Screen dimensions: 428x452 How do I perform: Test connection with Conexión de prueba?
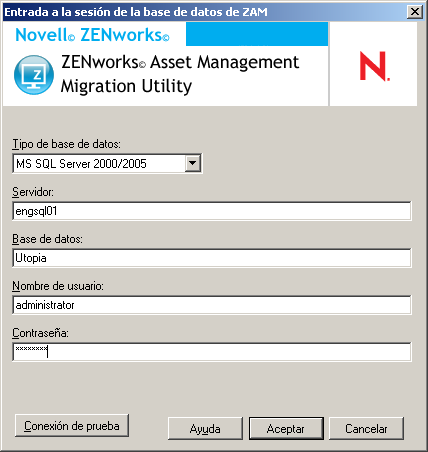[x=72, y=426]
